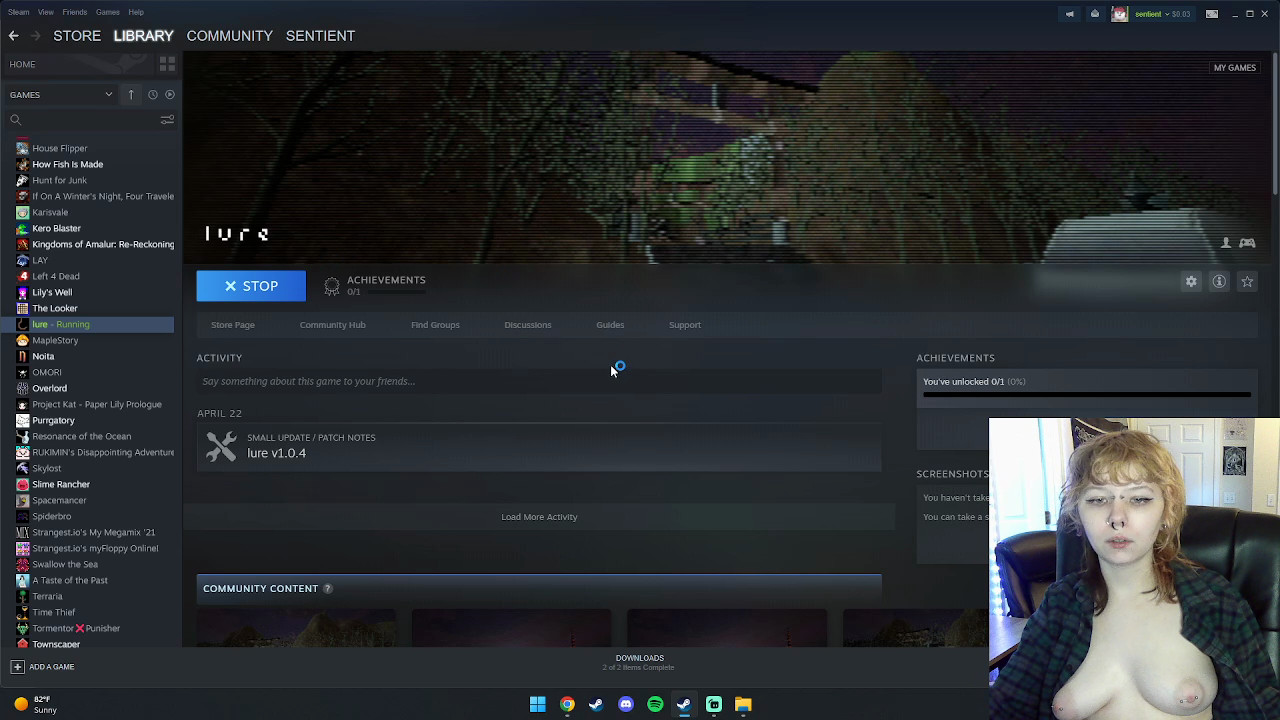The height and width of the screenshot is (720, 1280).
Task: Toggle sort order arrow in library
Action: point(131,95)
